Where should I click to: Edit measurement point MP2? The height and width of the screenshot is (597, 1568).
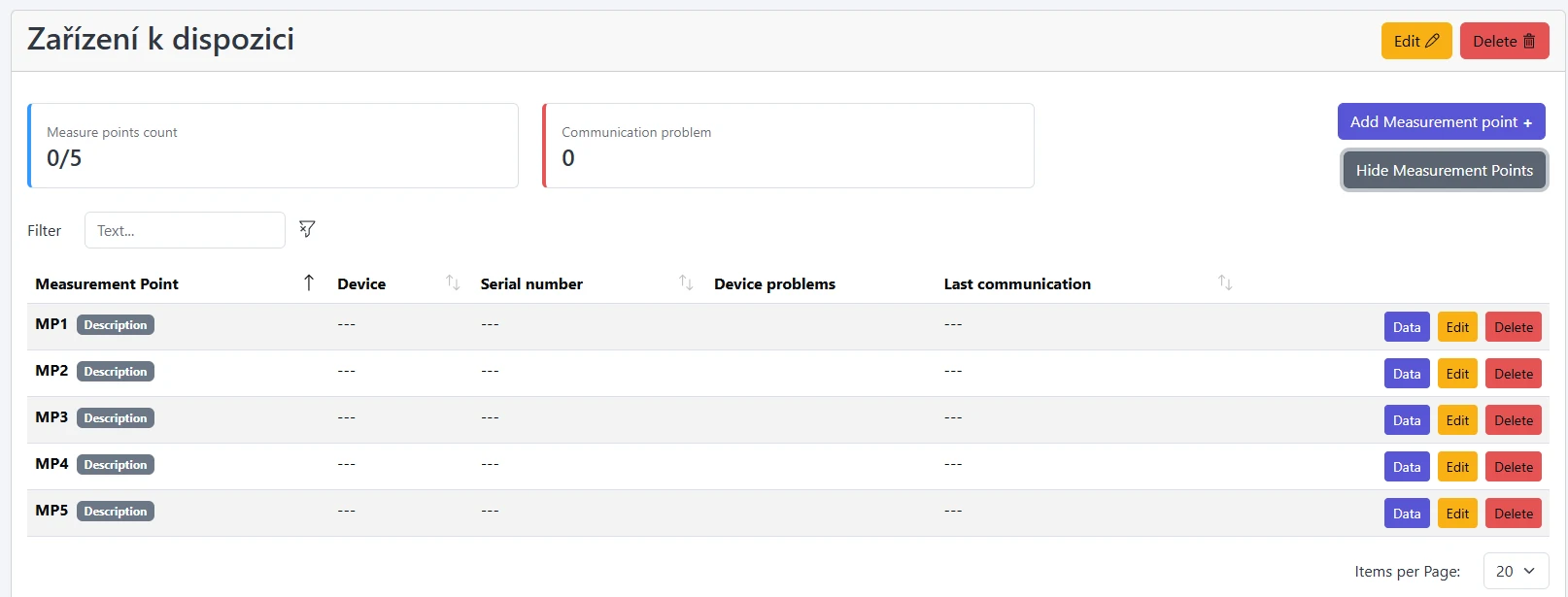pyautogui.click(x=1457, y=374)
